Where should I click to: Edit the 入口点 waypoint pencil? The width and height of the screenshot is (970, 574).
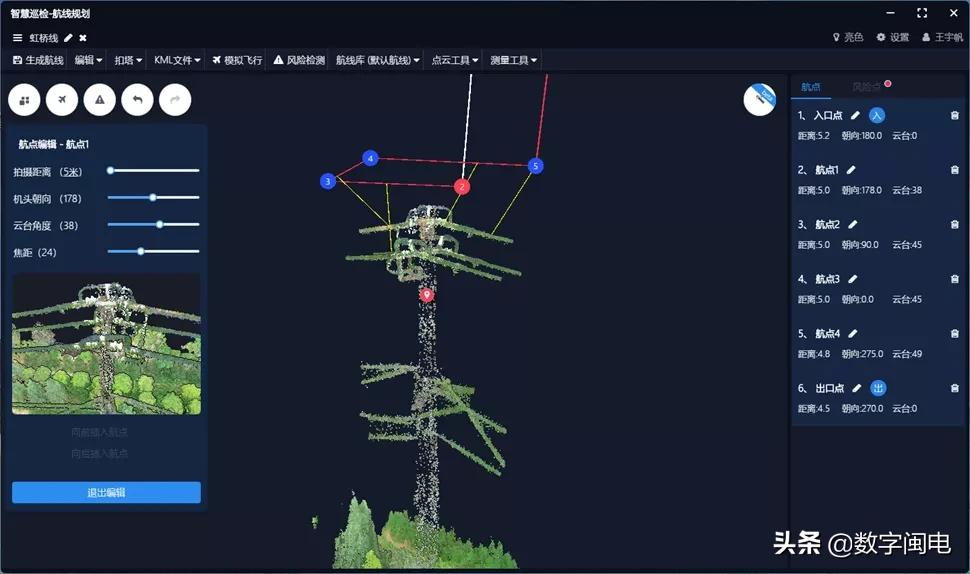(x=856, y=115)
